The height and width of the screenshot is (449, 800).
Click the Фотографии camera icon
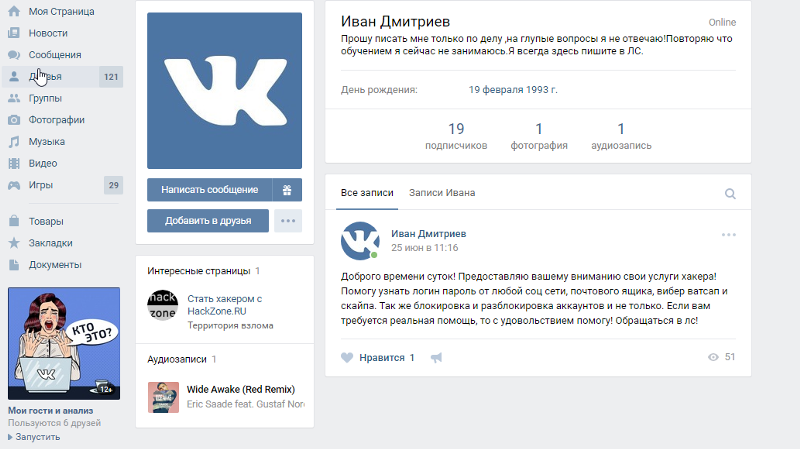[14, 120]
